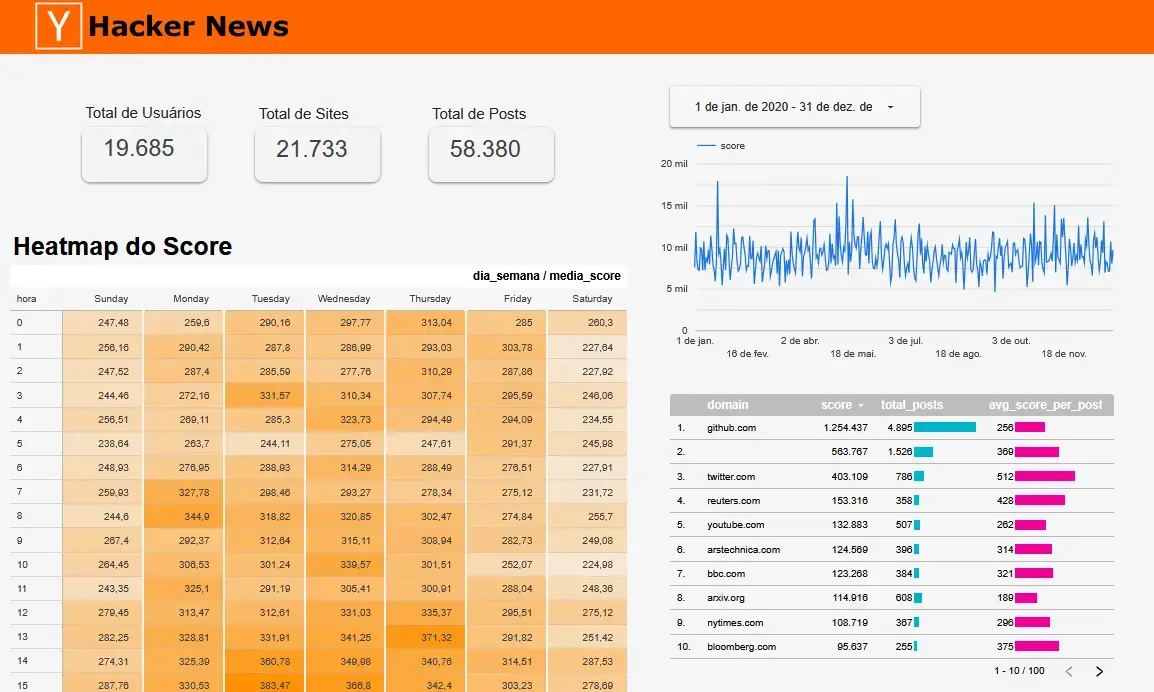This screenshot has height=692, width=1154.
Task: Click the Saturday column header in heatmap
Action: click(x=592, y=299)
